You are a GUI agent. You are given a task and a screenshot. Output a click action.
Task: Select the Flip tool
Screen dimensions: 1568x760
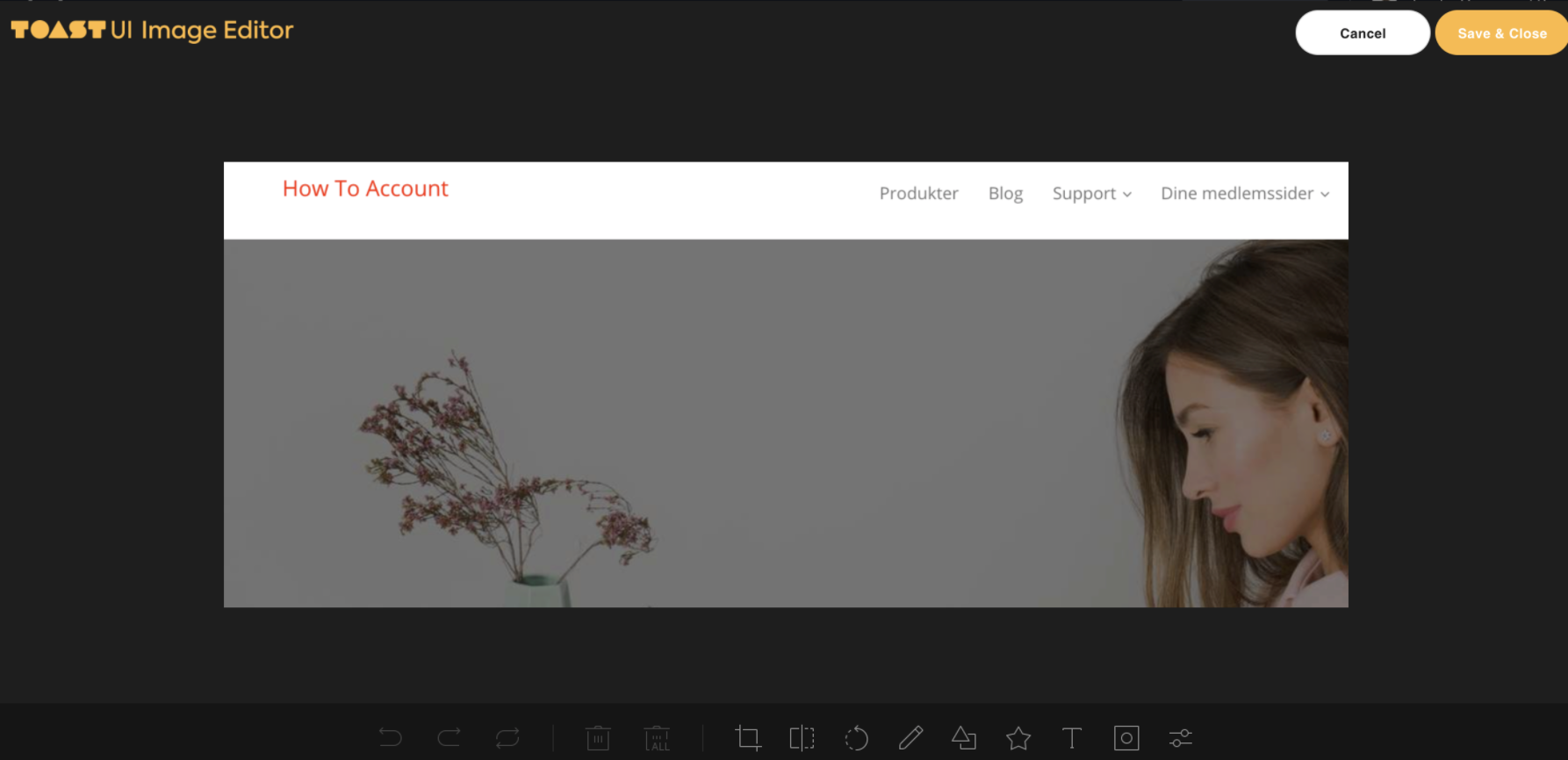802,737
